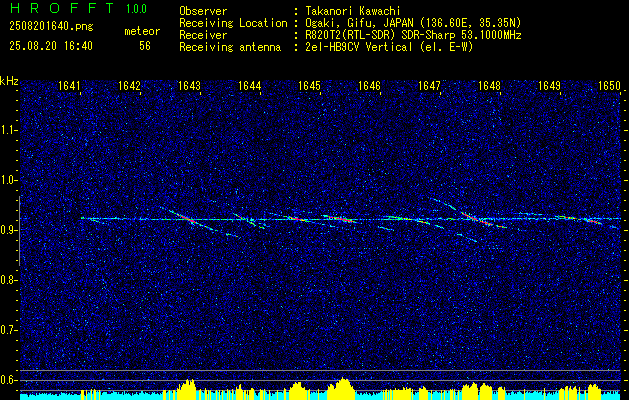The width and height of the screenshot is (629, 400).
Task: Click location Ogaki, Gifu, JAPAN text
Action: coord(413,23)
